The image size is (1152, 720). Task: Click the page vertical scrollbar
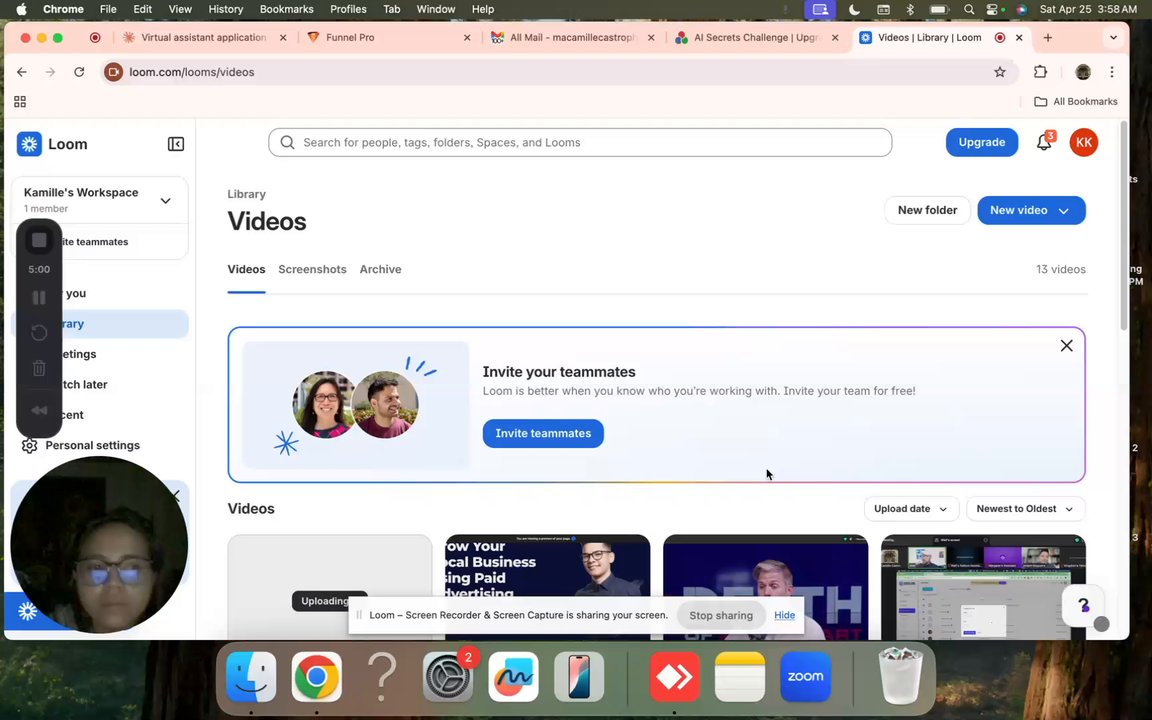click(x=1124, y=228)
